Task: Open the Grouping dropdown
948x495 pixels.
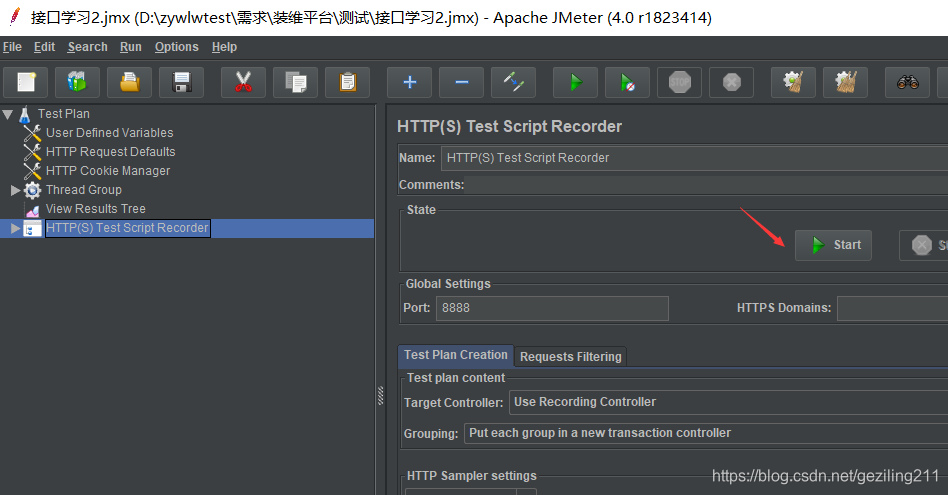Action: tap(706, 433)
